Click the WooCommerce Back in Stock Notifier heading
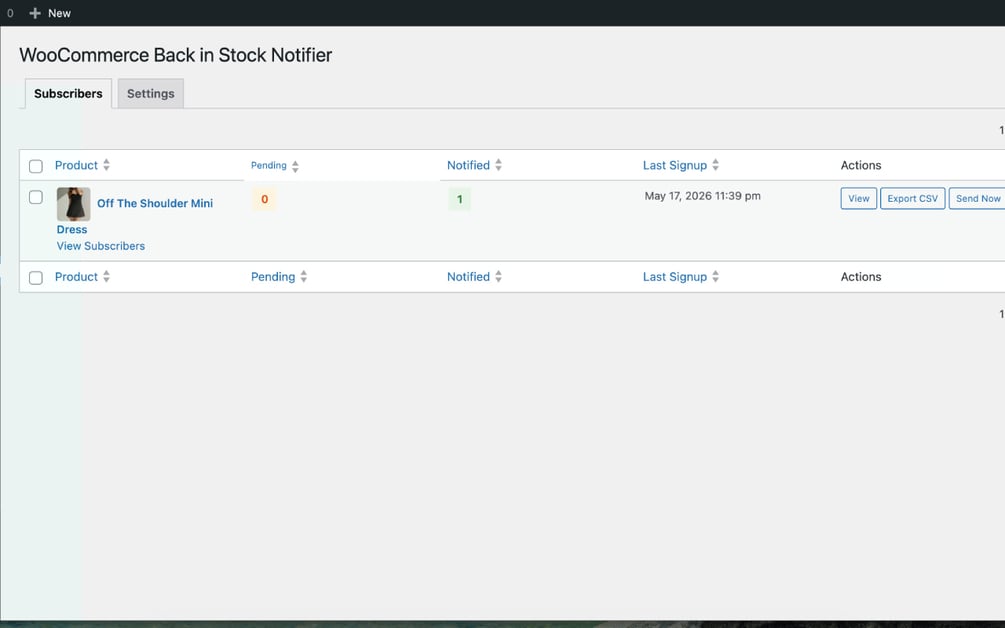 point(176,55)
